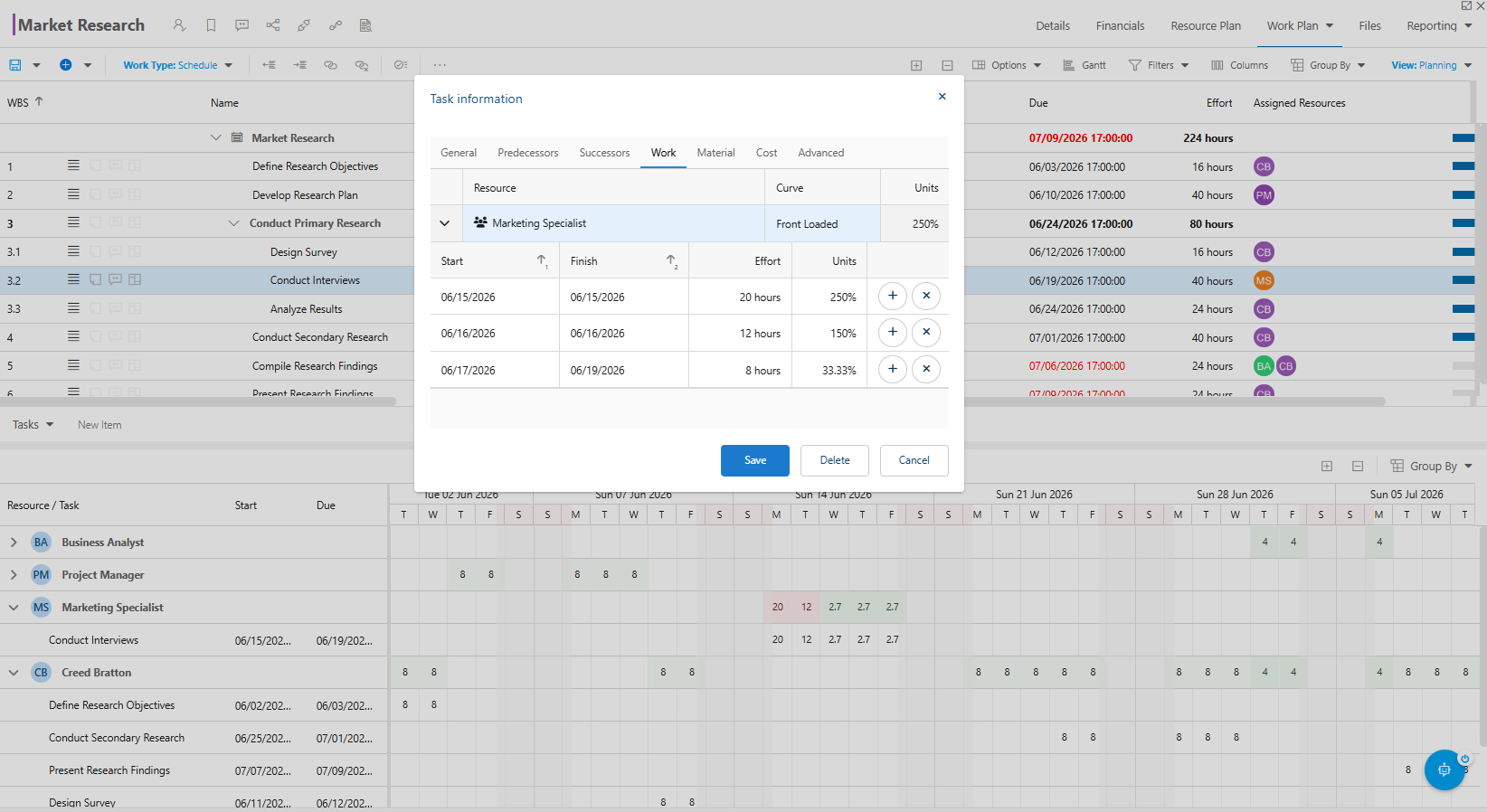Open the save options dropdown arrow
The height and width of the screenshot is (812, 1487).
tap(36, 65)
